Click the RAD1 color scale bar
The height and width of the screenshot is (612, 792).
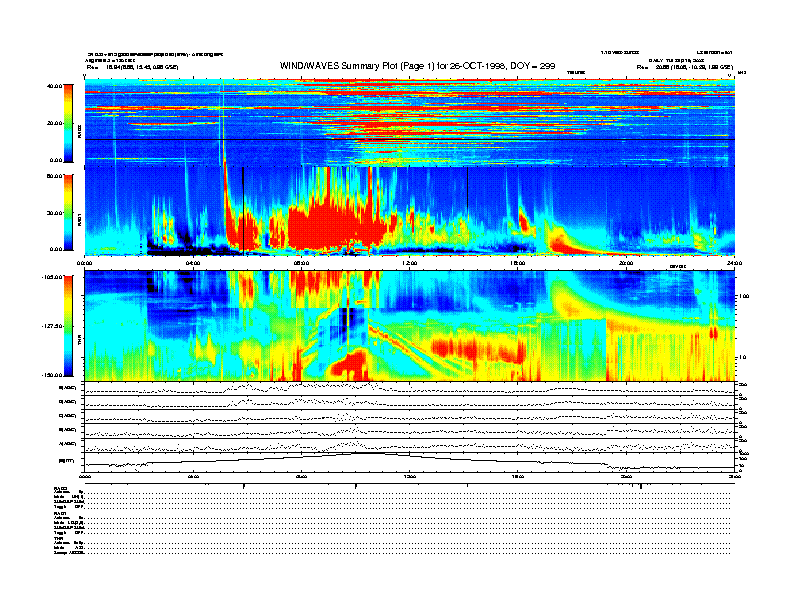click(x=68, y=213)
